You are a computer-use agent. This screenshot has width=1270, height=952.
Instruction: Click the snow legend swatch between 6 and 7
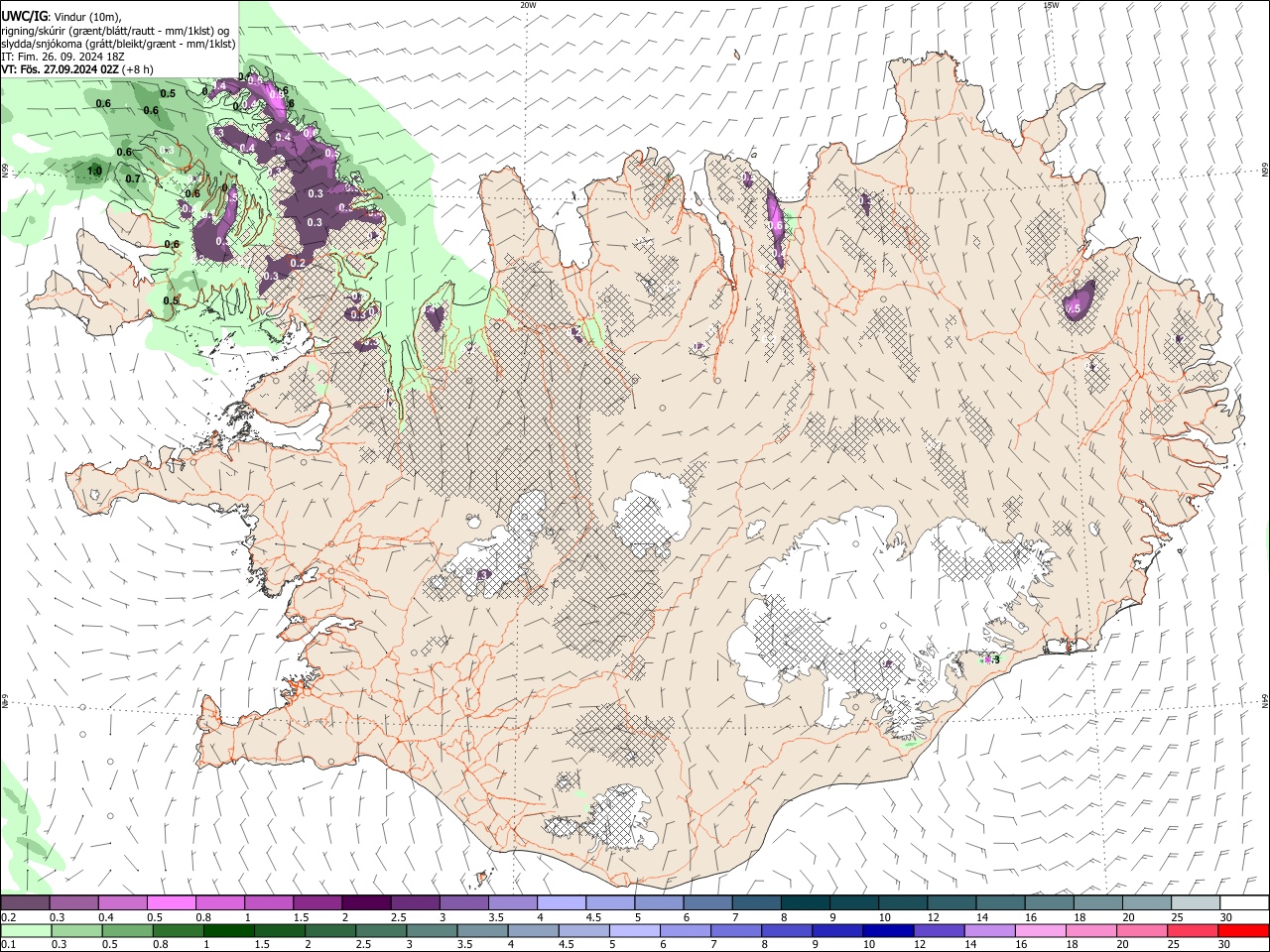706,902
